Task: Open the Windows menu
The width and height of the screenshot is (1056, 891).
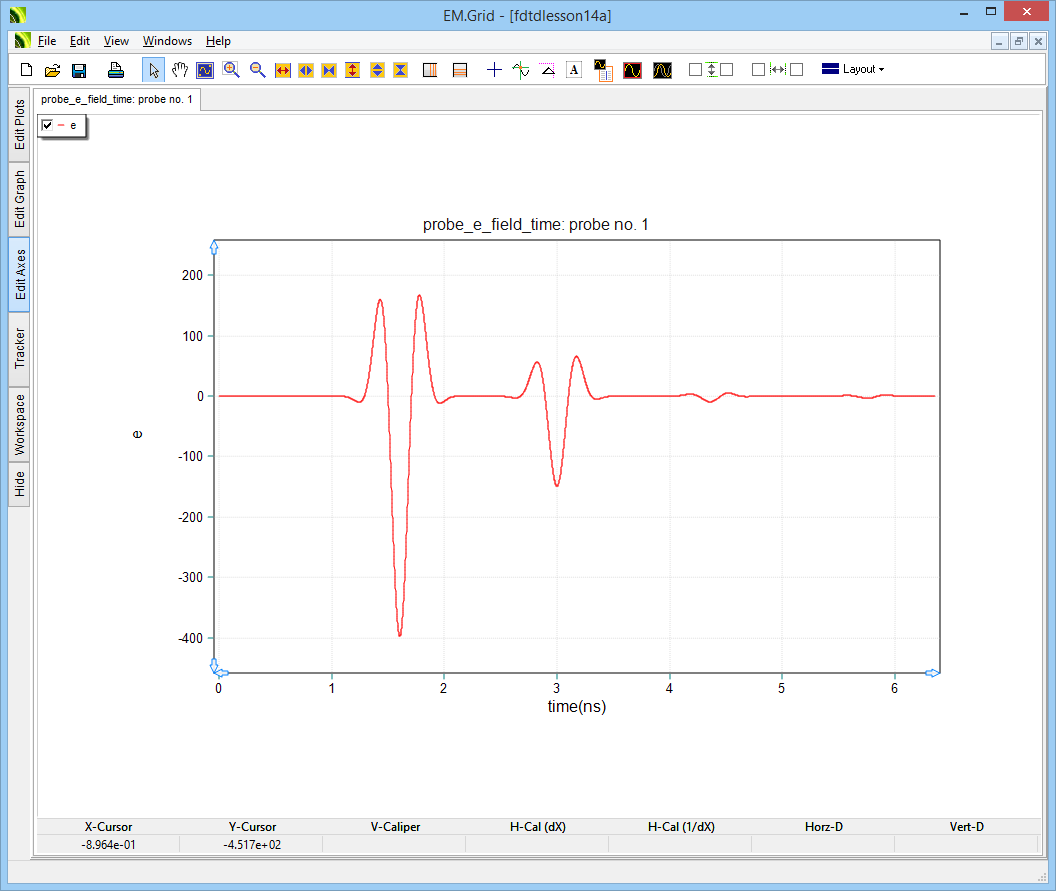Action: tap(167, 41)
